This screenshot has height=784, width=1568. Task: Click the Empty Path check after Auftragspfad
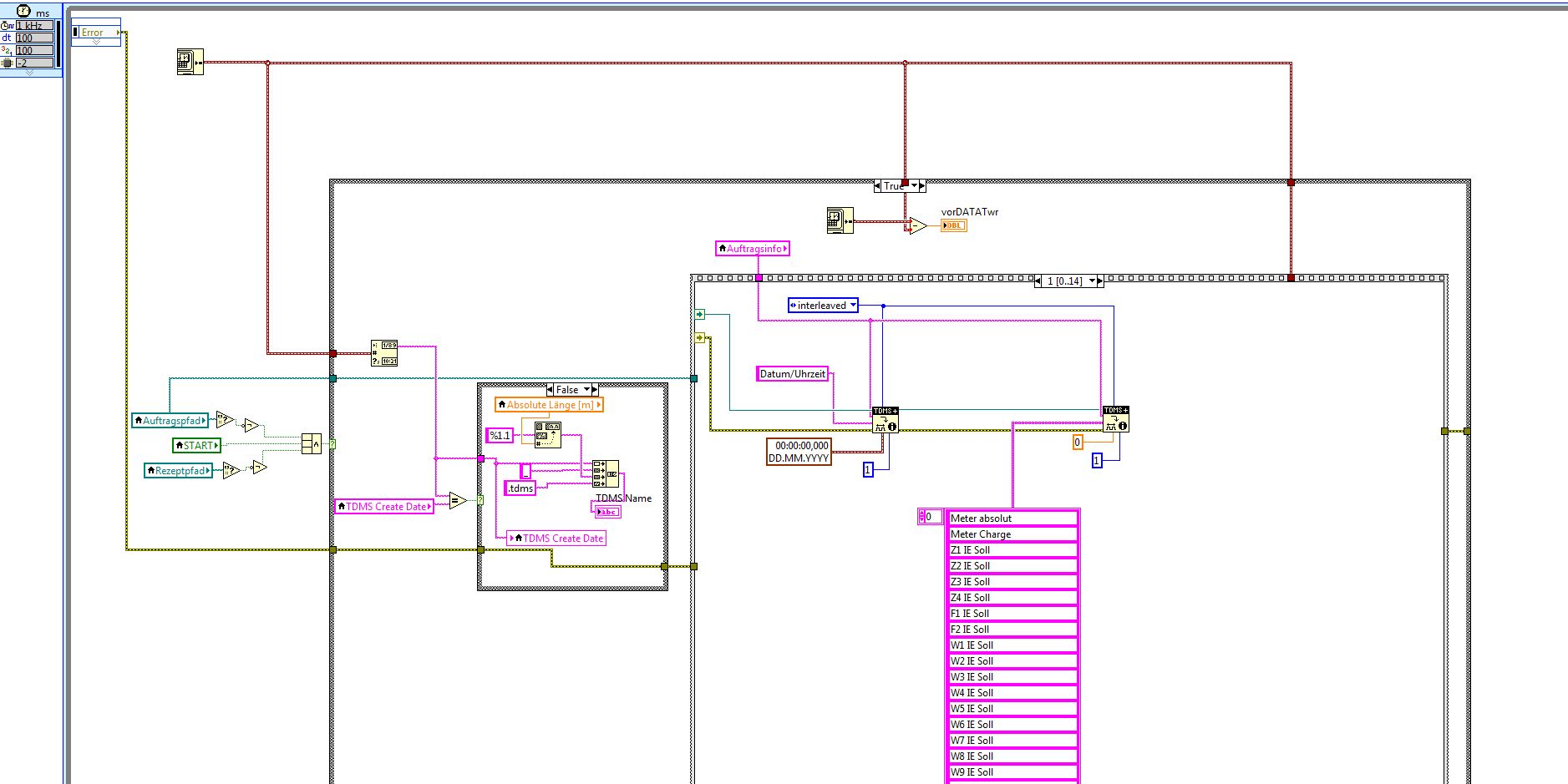(226, 420)
